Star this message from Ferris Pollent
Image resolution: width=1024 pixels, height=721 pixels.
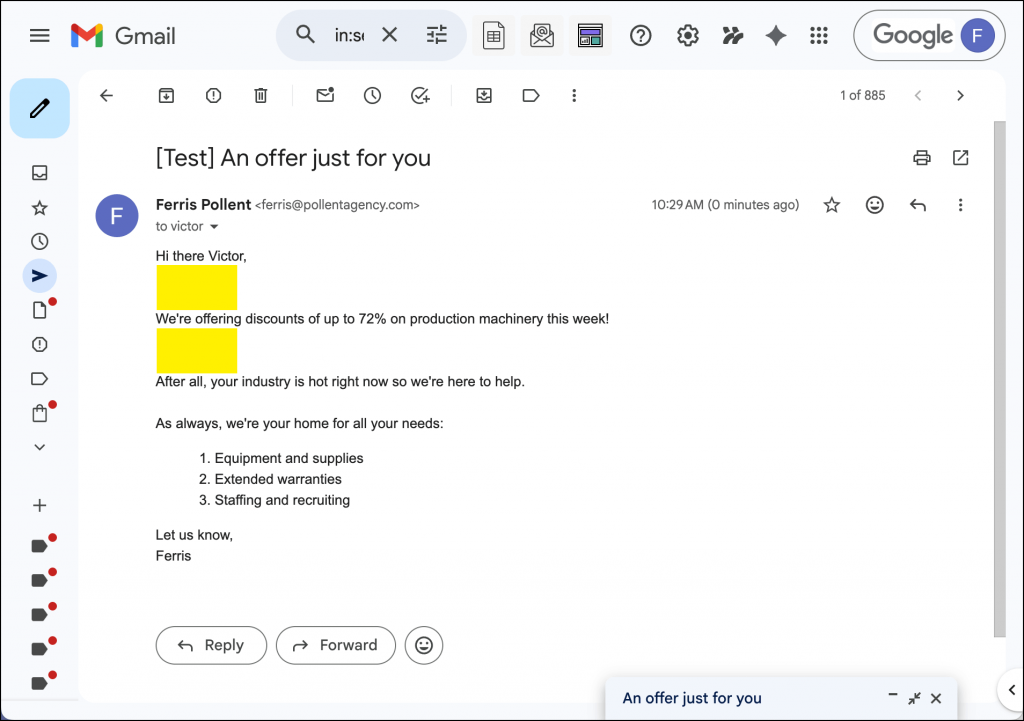tap(831, 205)
